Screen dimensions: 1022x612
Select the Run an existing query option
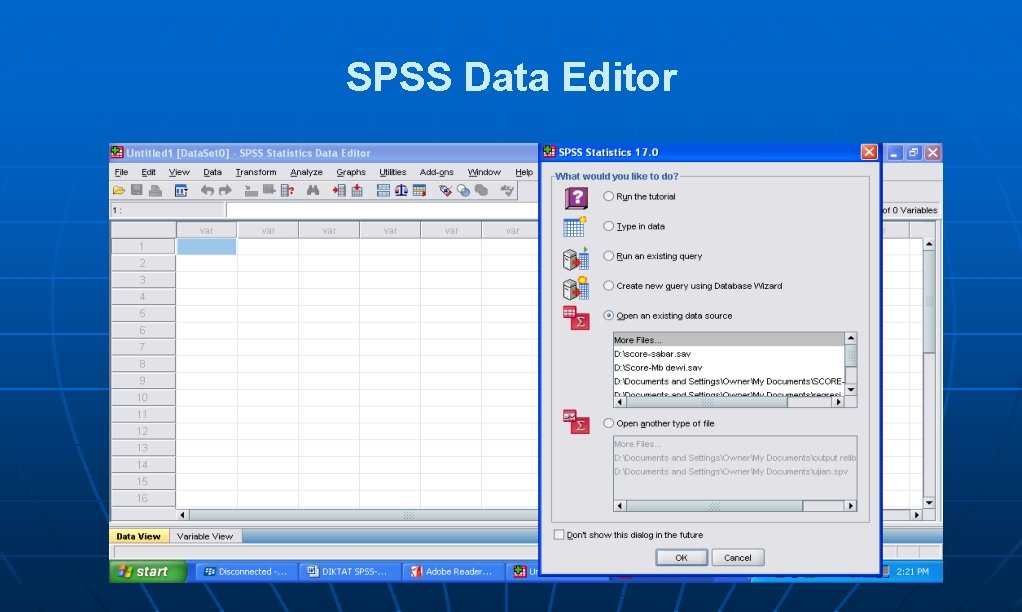608,255
